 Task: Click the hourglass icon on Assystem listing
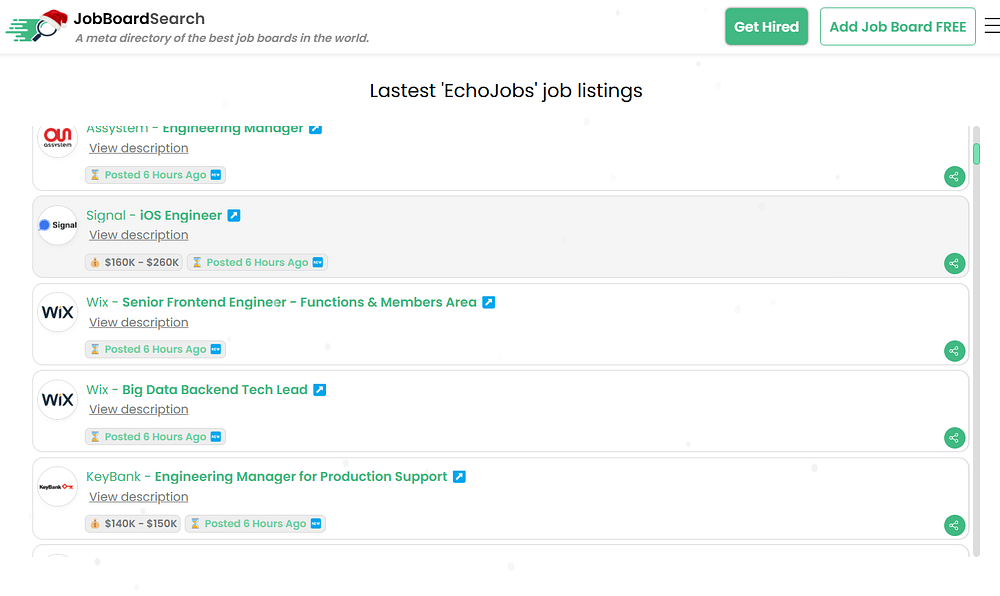click(x=95, y=175)
